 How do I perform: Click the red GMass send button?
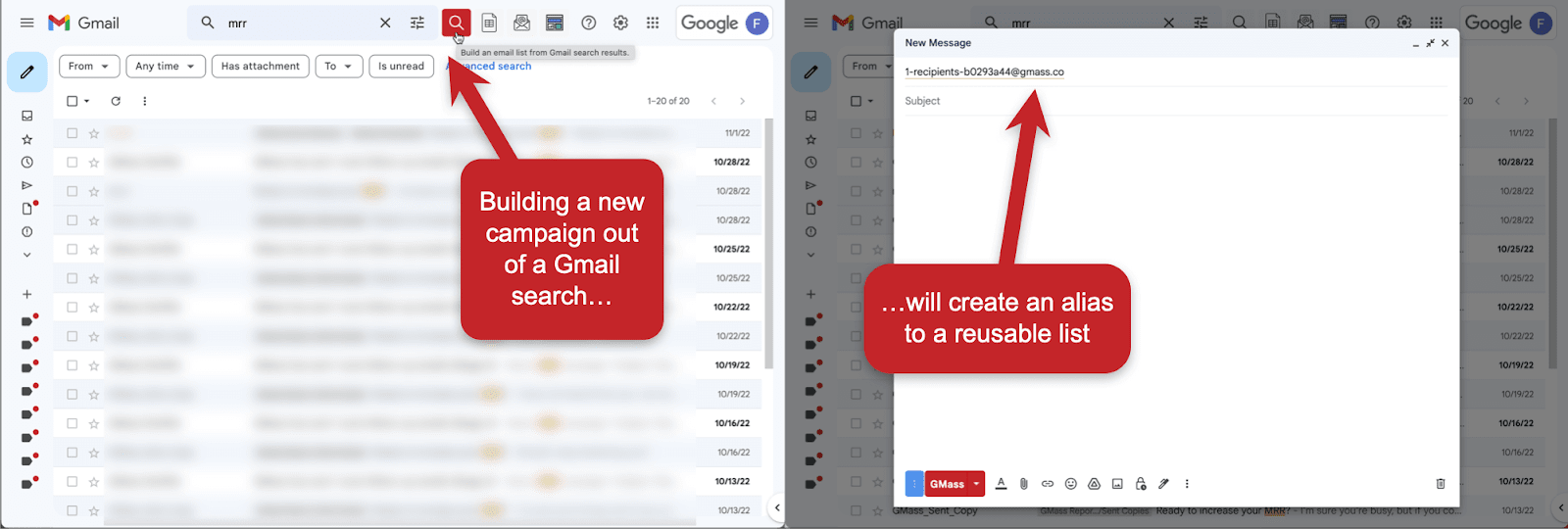click(947, 484)
